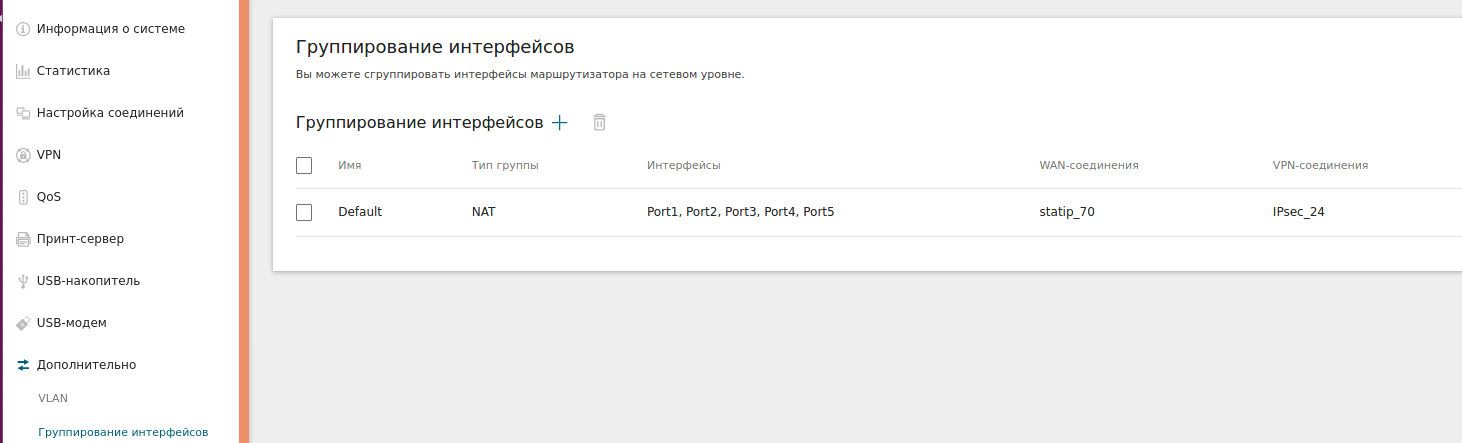Select Группирование интерфейсов in sidebar
The height and width of the screenshot is (443, 1462).
123,432
